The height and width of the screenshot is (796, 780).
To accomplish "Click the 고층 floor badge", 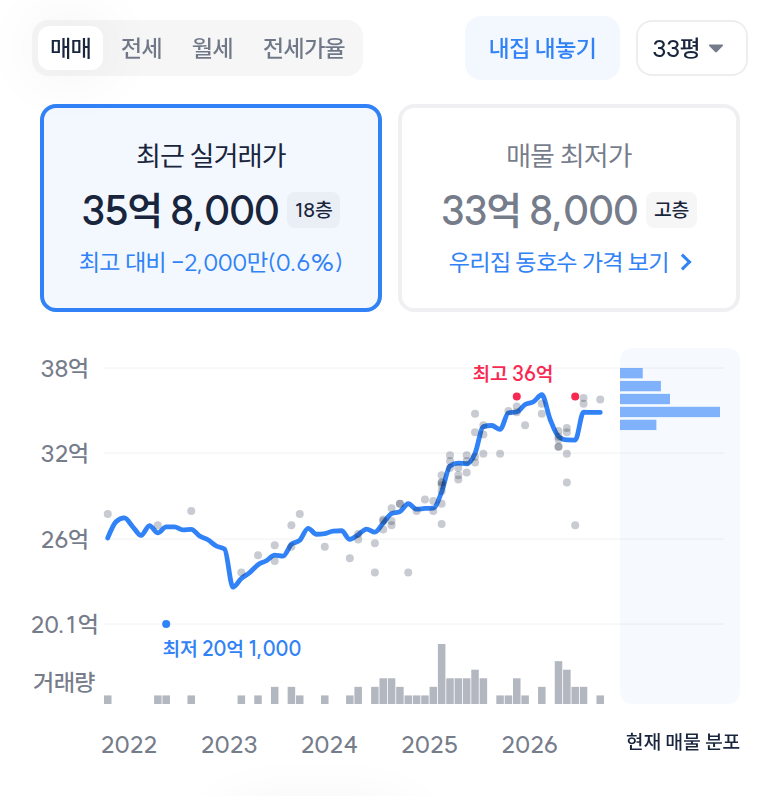I will tap(671, 210).
